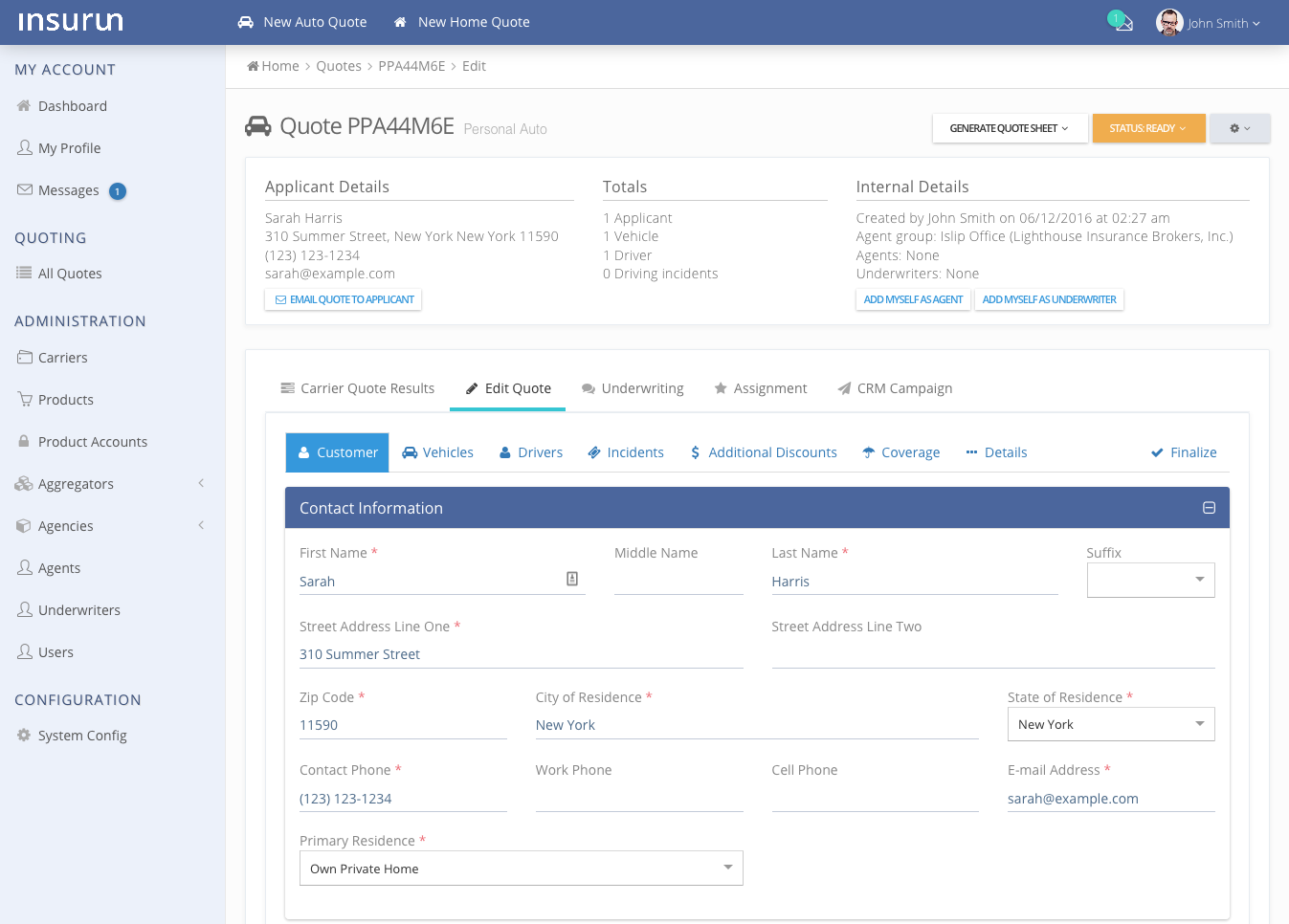Open the messages notification icon in top bar

[1121, 21]
